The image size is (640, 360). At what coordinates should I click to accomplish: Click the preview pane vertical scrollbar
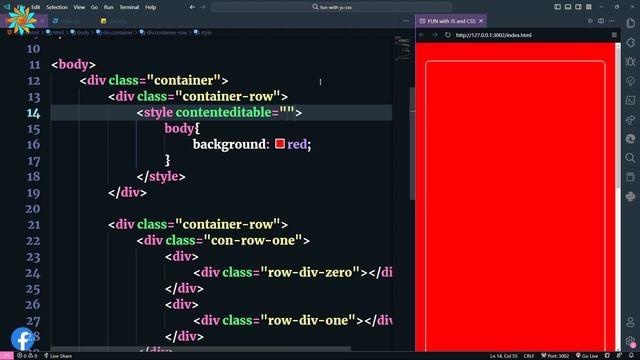(618, 116)
